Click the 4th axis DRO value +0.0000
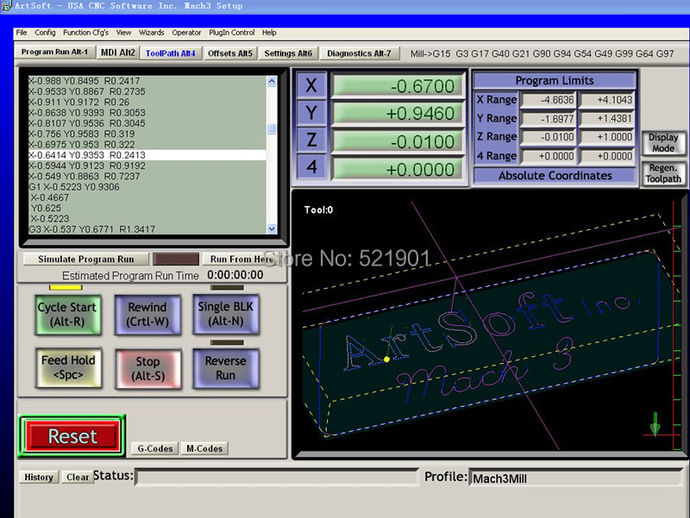This screenshot has height=518, width=690. tap(398, 169)
